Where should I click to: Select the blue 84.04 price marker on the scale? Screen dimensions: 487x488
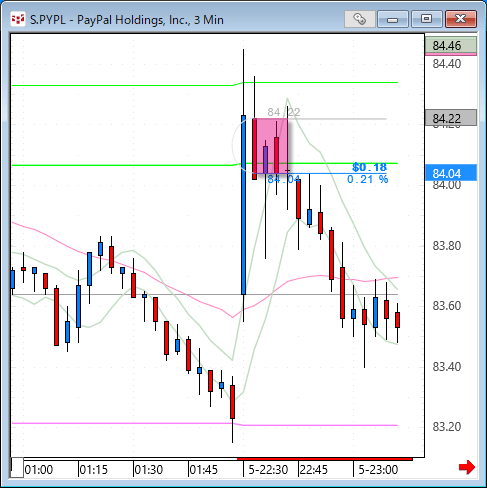click(451, 173)
